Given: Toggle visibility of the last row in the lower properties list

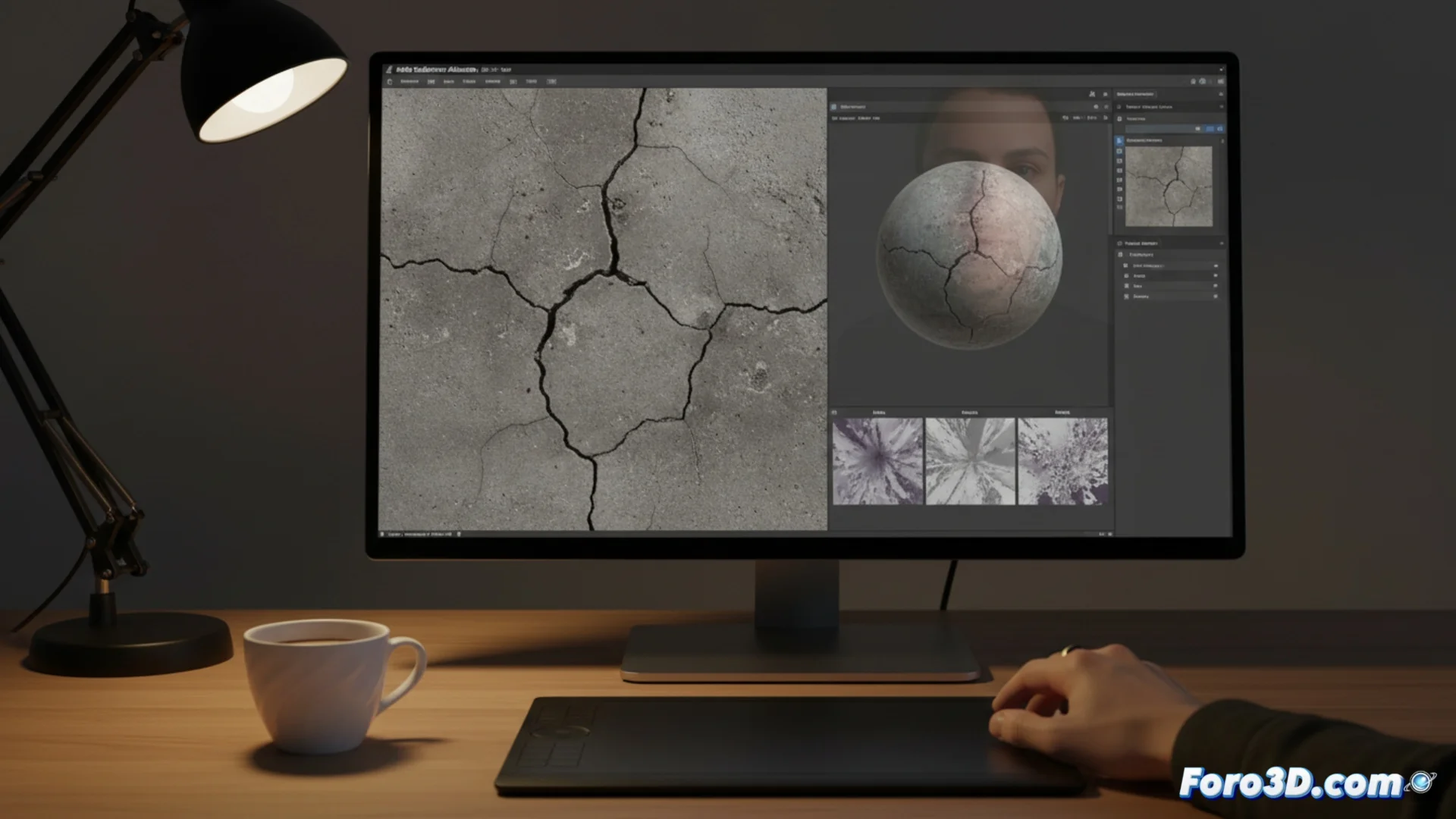Looking at the screenshot, I should coord(1216,296).
